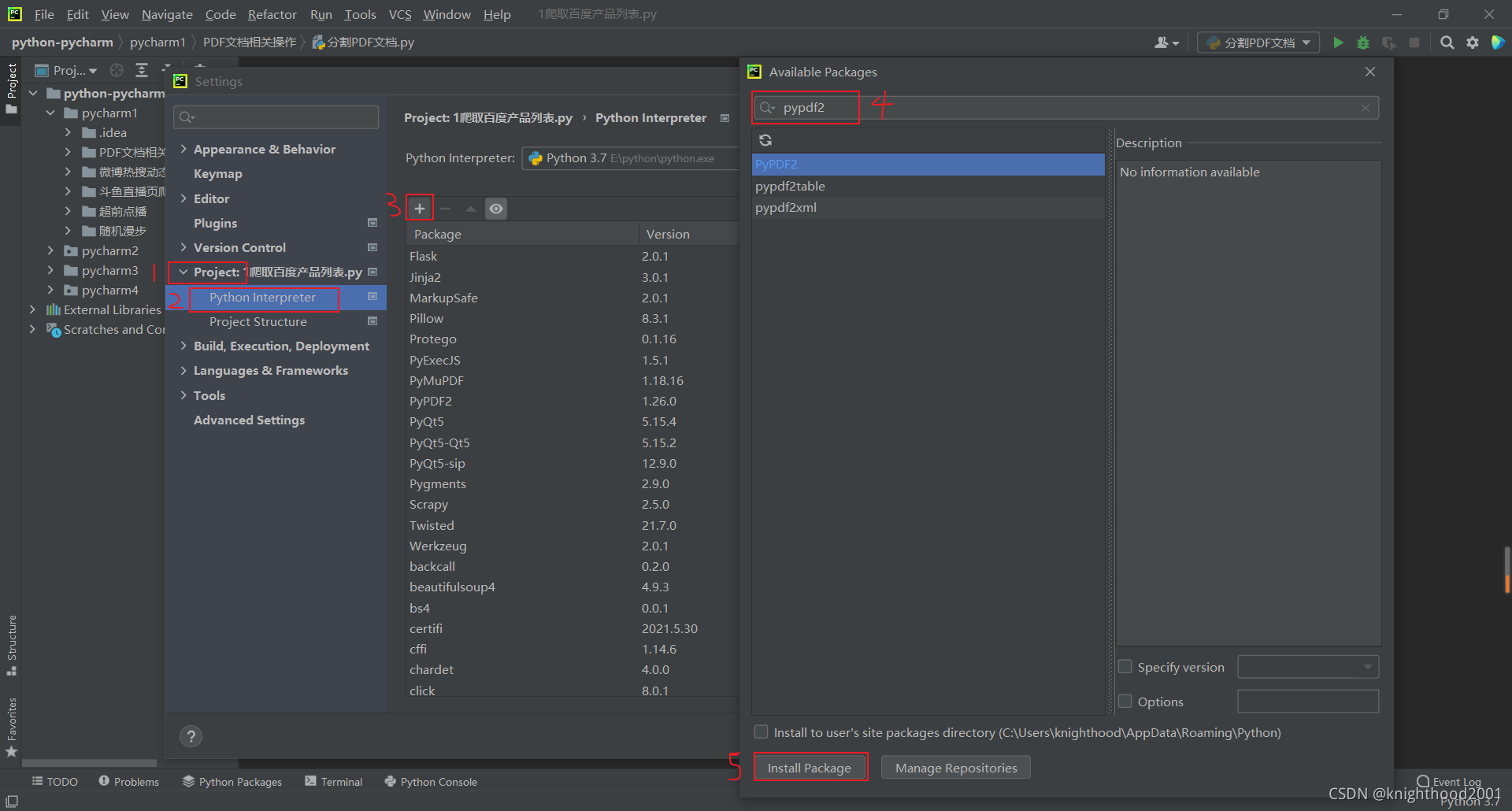Open Manage Repositories

point(955,767)
